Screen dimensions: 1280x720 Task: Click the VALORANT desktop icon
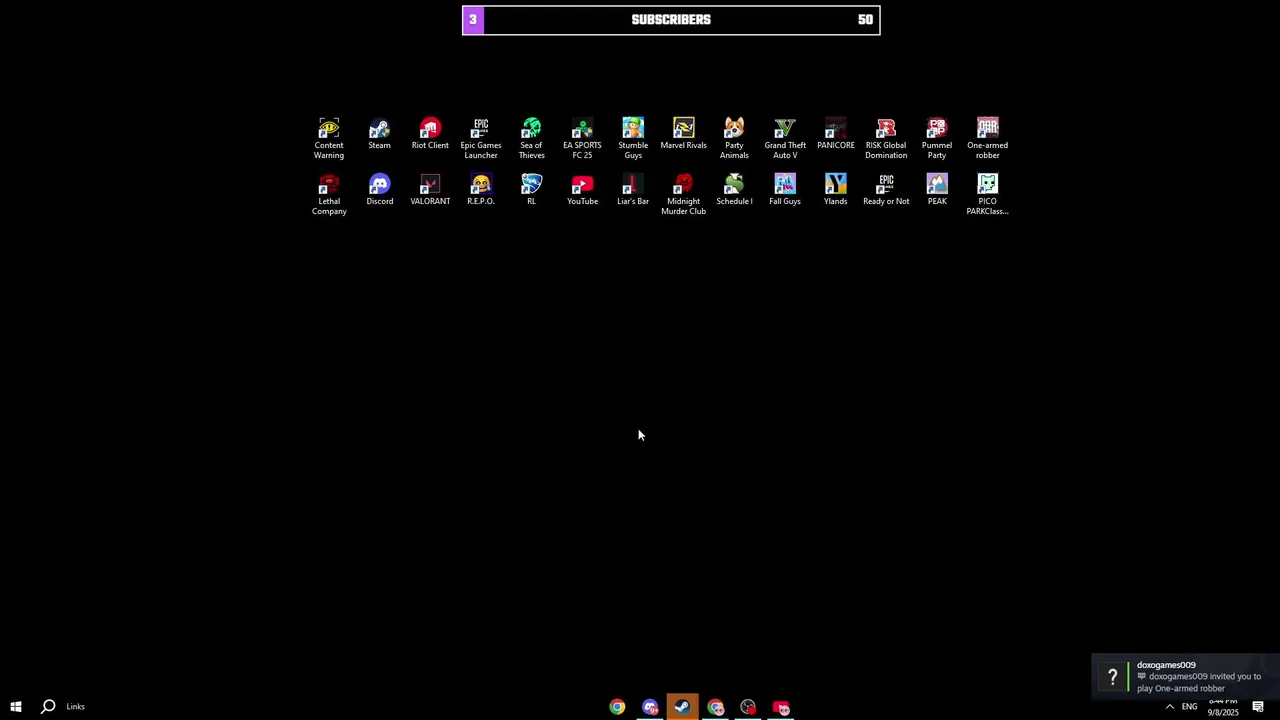430,189
